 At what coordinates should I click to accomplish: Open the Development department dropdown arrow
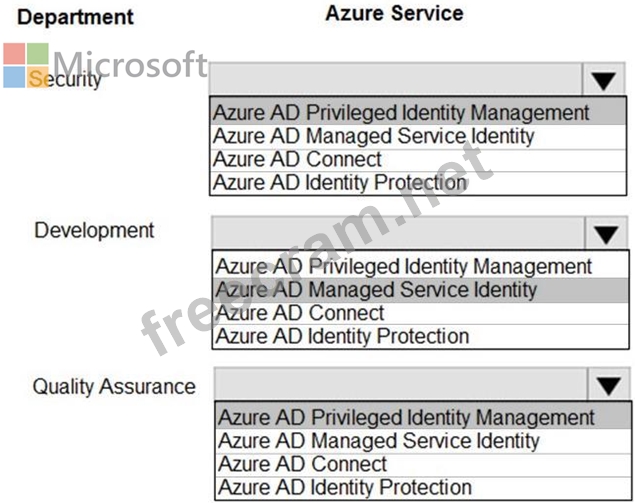pyautogui.click(x=606, y=234)
